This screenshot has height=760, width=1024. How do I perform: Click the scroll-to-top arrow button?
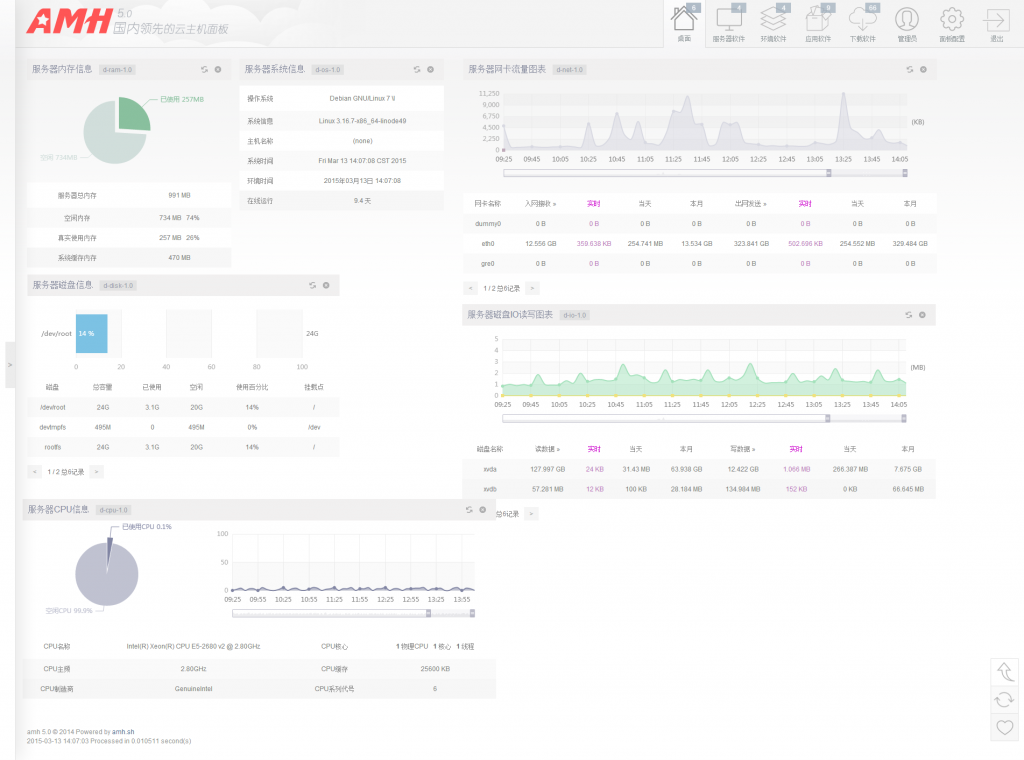1004,670
